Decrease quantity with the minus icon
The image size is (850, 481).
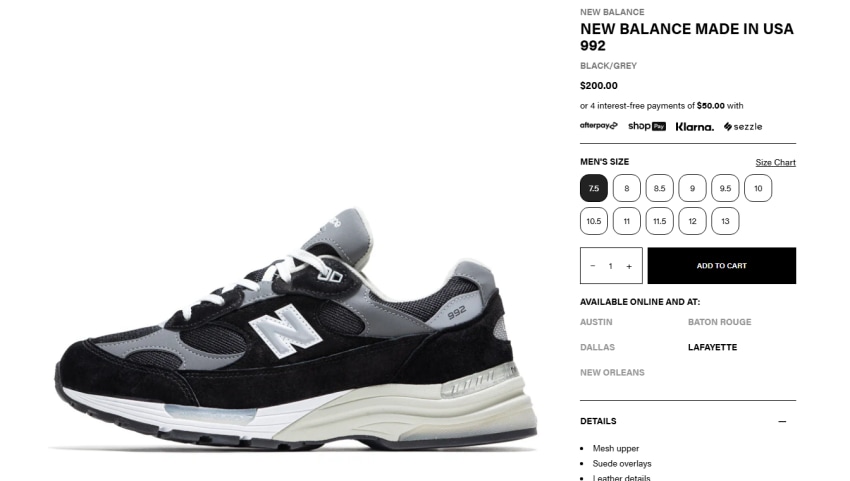[x=593, y=266]
